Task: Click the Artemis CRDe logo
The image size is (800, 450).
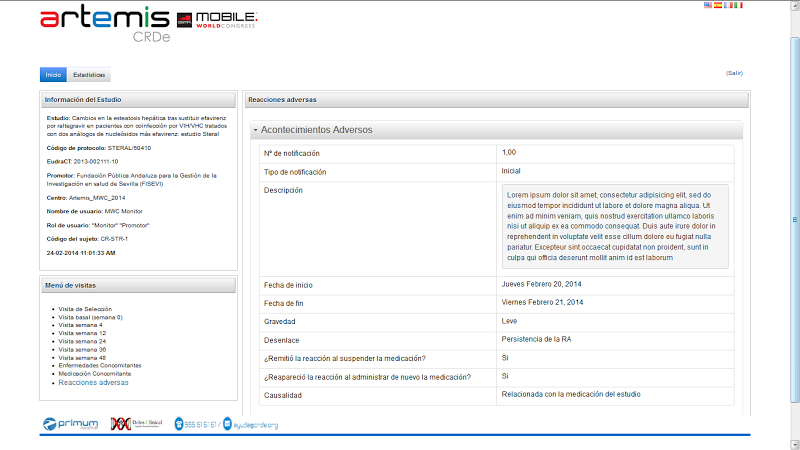Action: [105, 24]
